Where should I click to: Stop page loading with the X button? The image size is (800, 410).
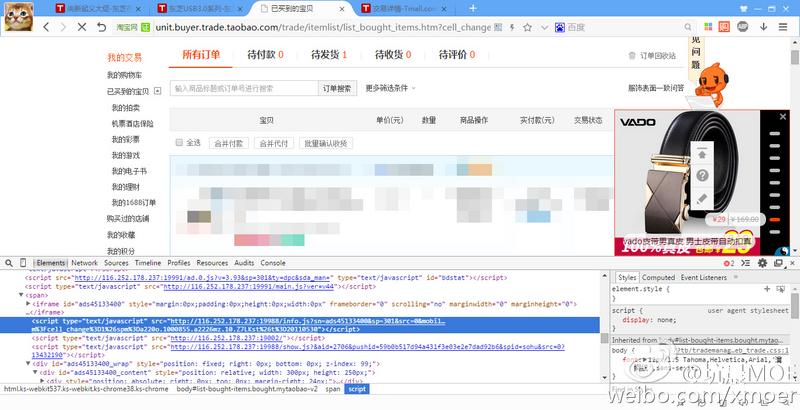(82, 27)
